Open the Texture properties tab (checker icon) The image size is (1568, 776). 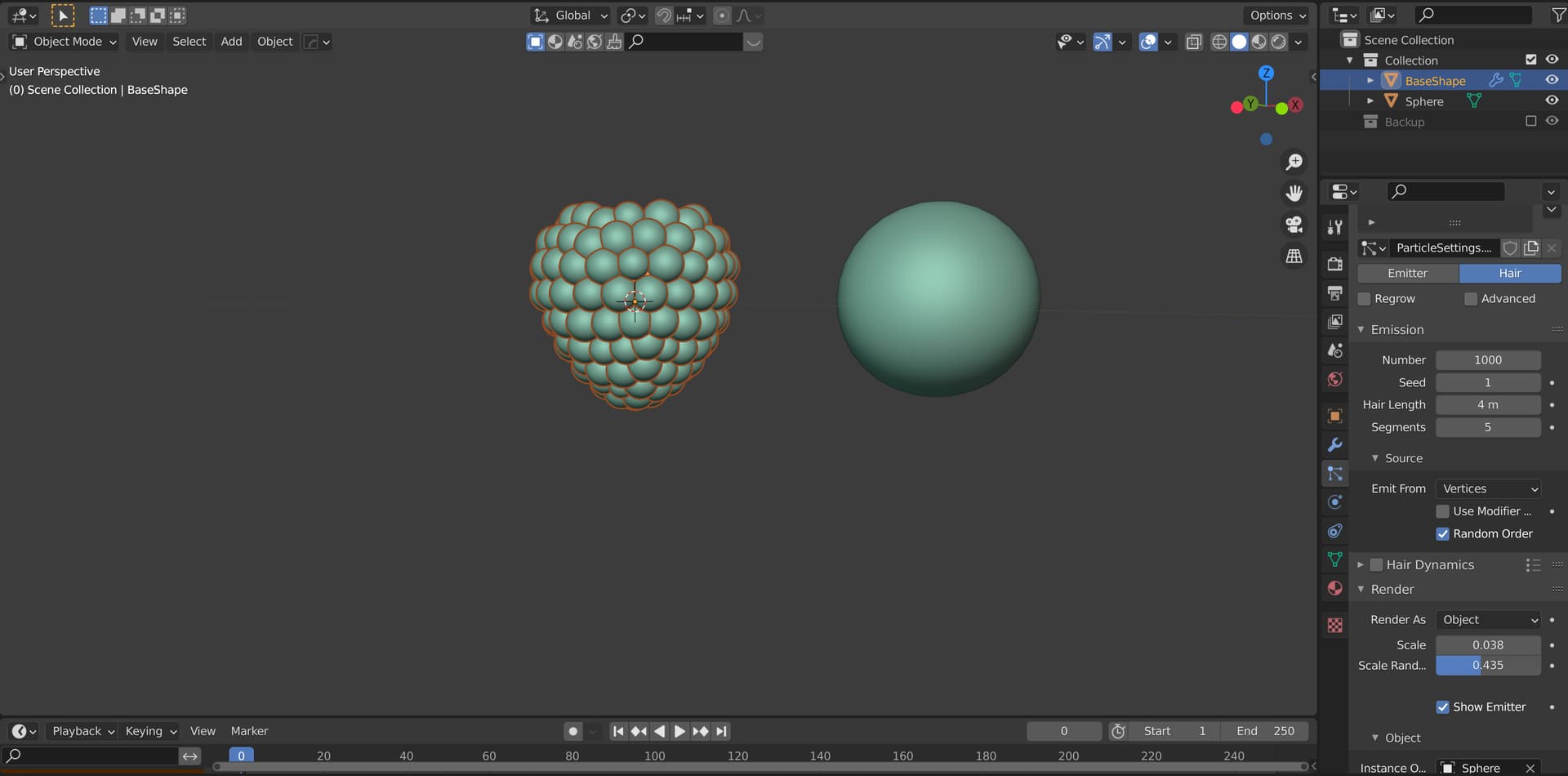[1334, 625]
